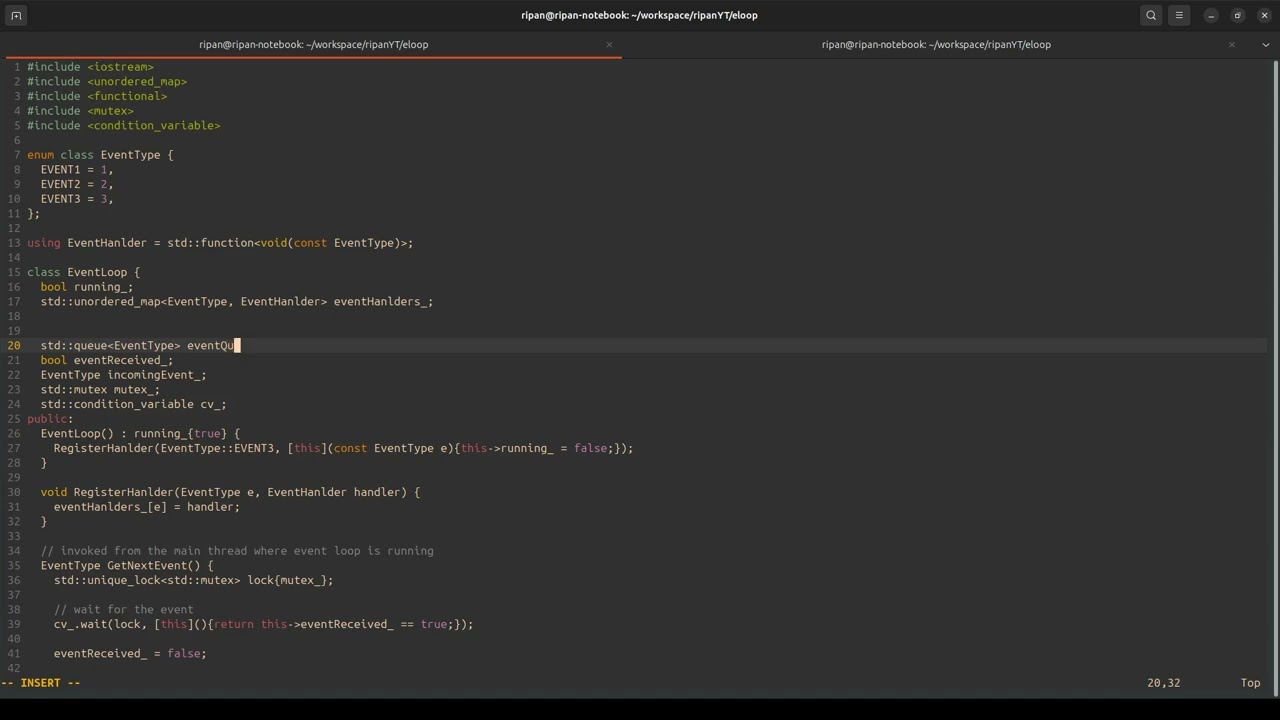Close the second eloop terminal tab

point(1232,44)
